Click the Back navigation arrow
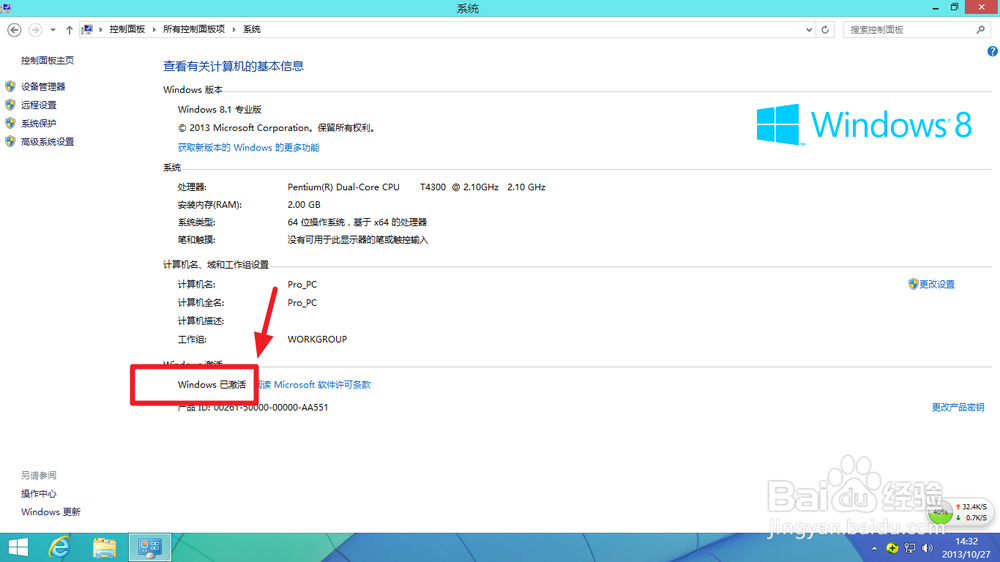The height and width of the screenshot is (562, 1000). point(14,29)
